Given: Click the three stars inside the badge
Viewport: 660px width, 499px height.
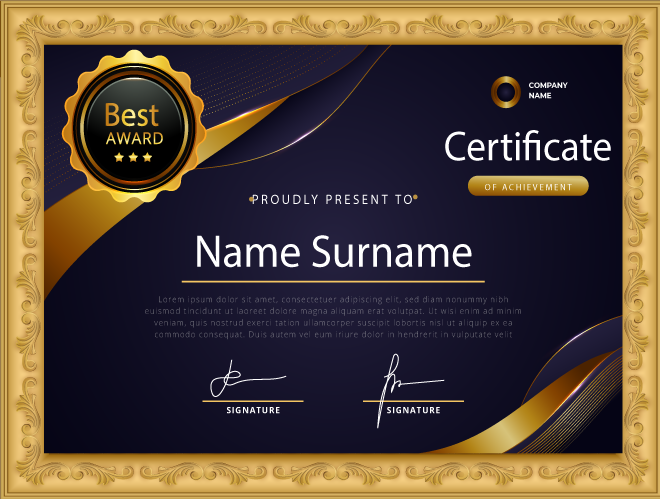Looking at the screenshot, I should [133, 157].
